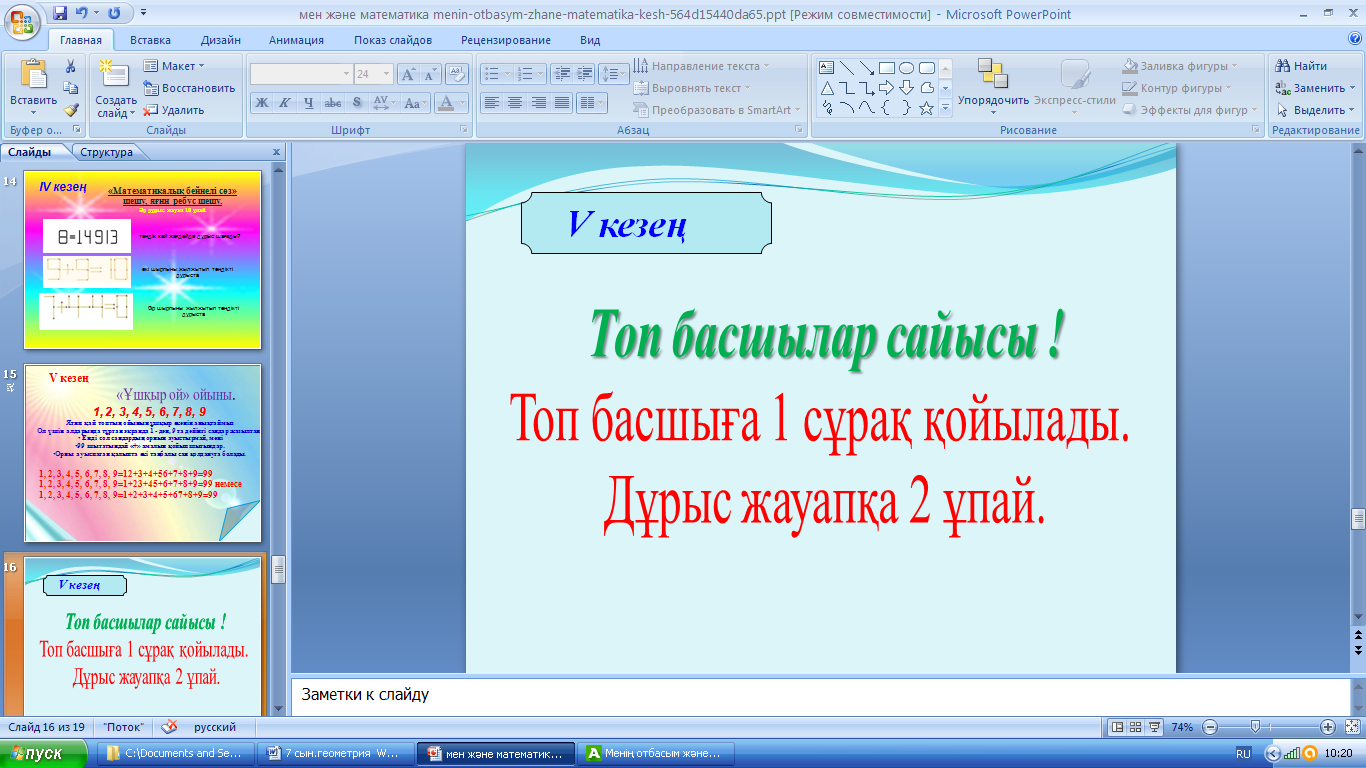
Task: Open the Font dialog launcher
Action: pyautogui.click(x=464, y=130)
